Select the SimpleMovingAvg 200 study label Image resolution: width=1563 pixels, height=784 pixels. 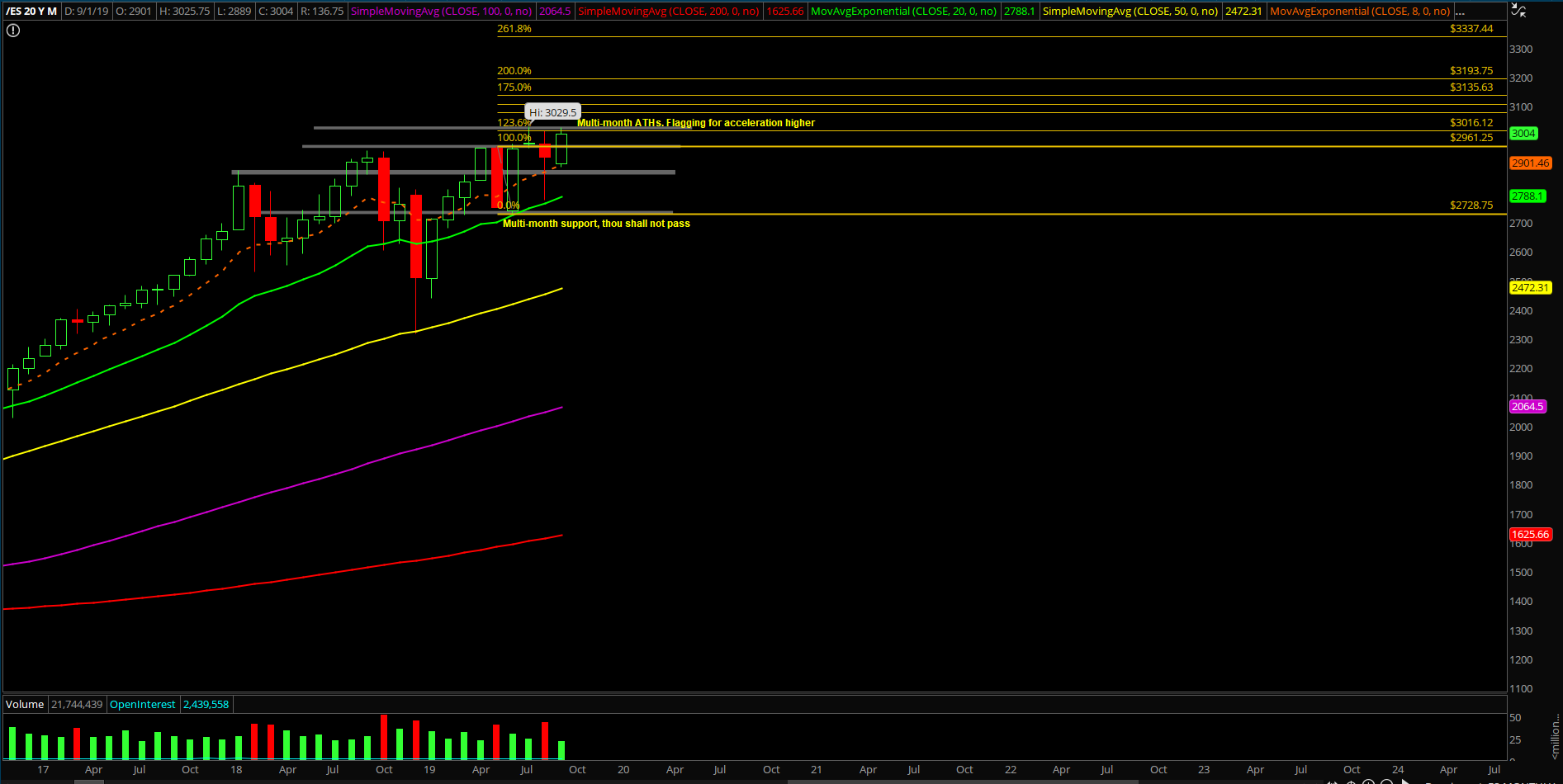(x=669, y=12)
